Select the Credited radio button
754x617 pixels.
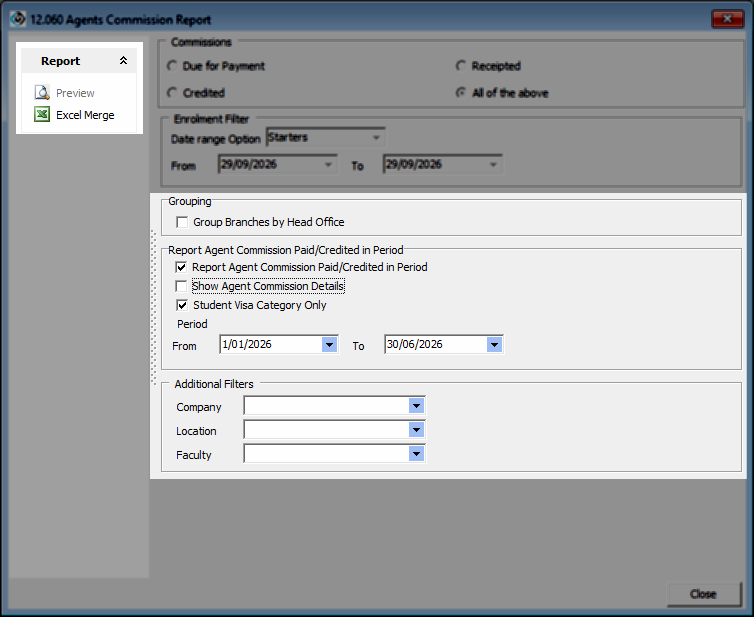(x=172, y=92)
